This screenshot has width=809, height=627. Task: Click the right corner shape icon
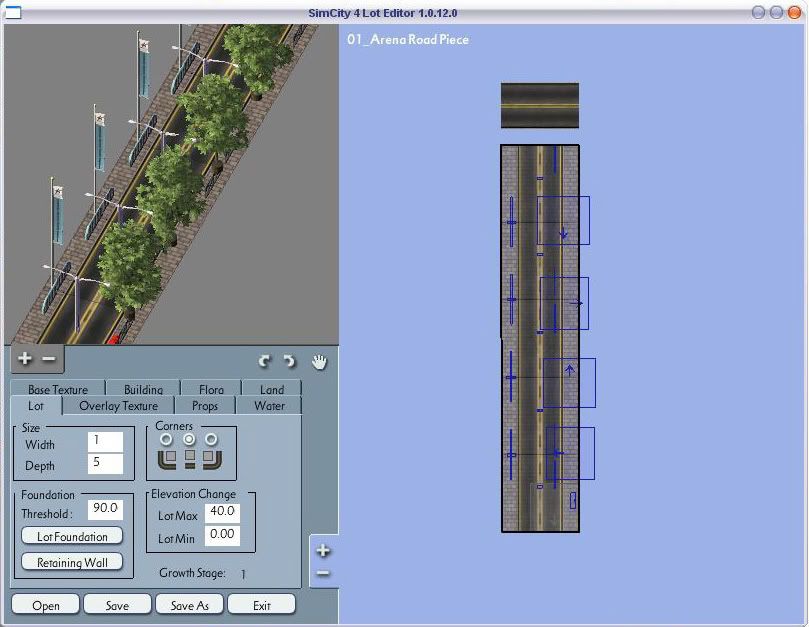pos(212,459)
